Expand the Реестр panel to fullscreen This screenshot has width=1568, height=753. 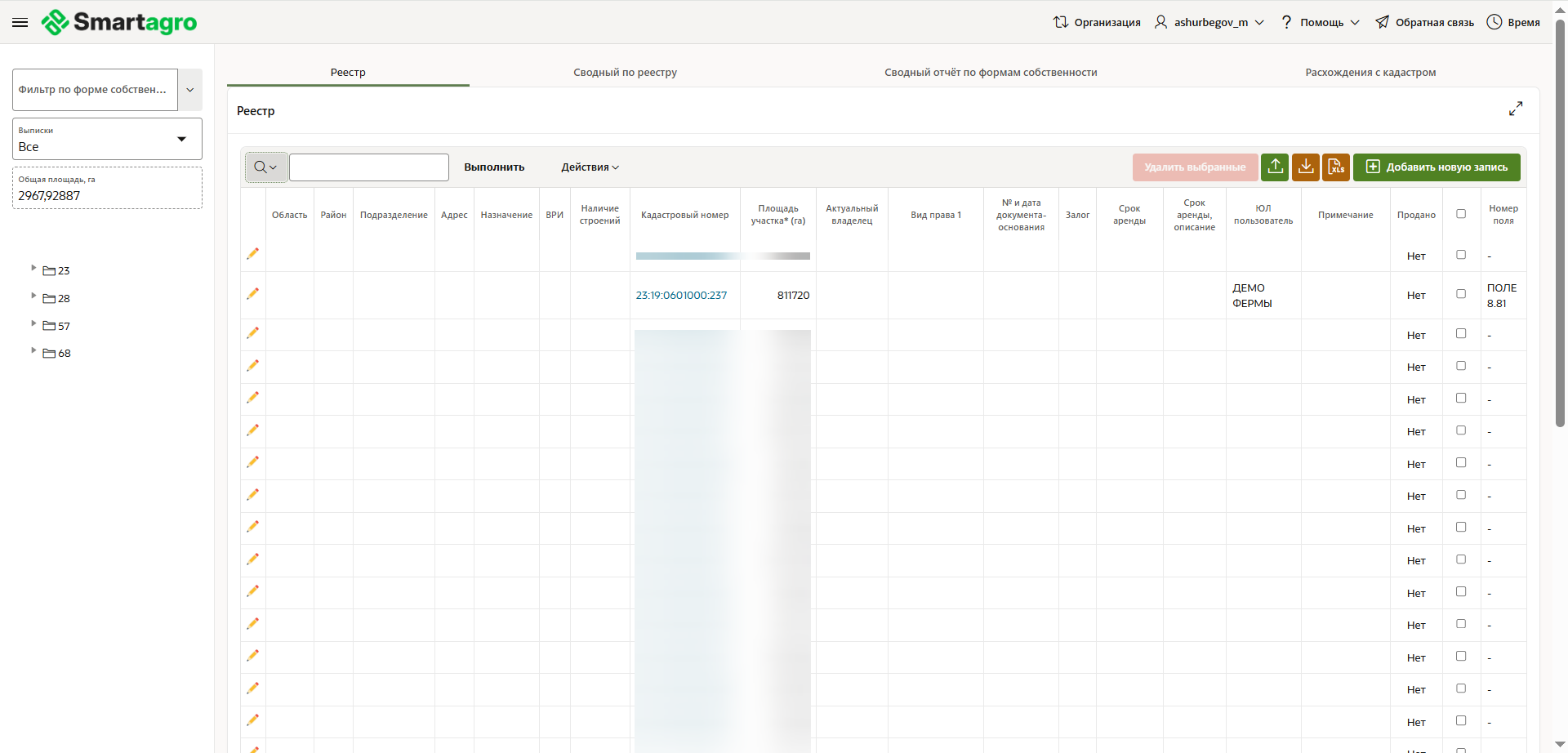point(1516,109)
